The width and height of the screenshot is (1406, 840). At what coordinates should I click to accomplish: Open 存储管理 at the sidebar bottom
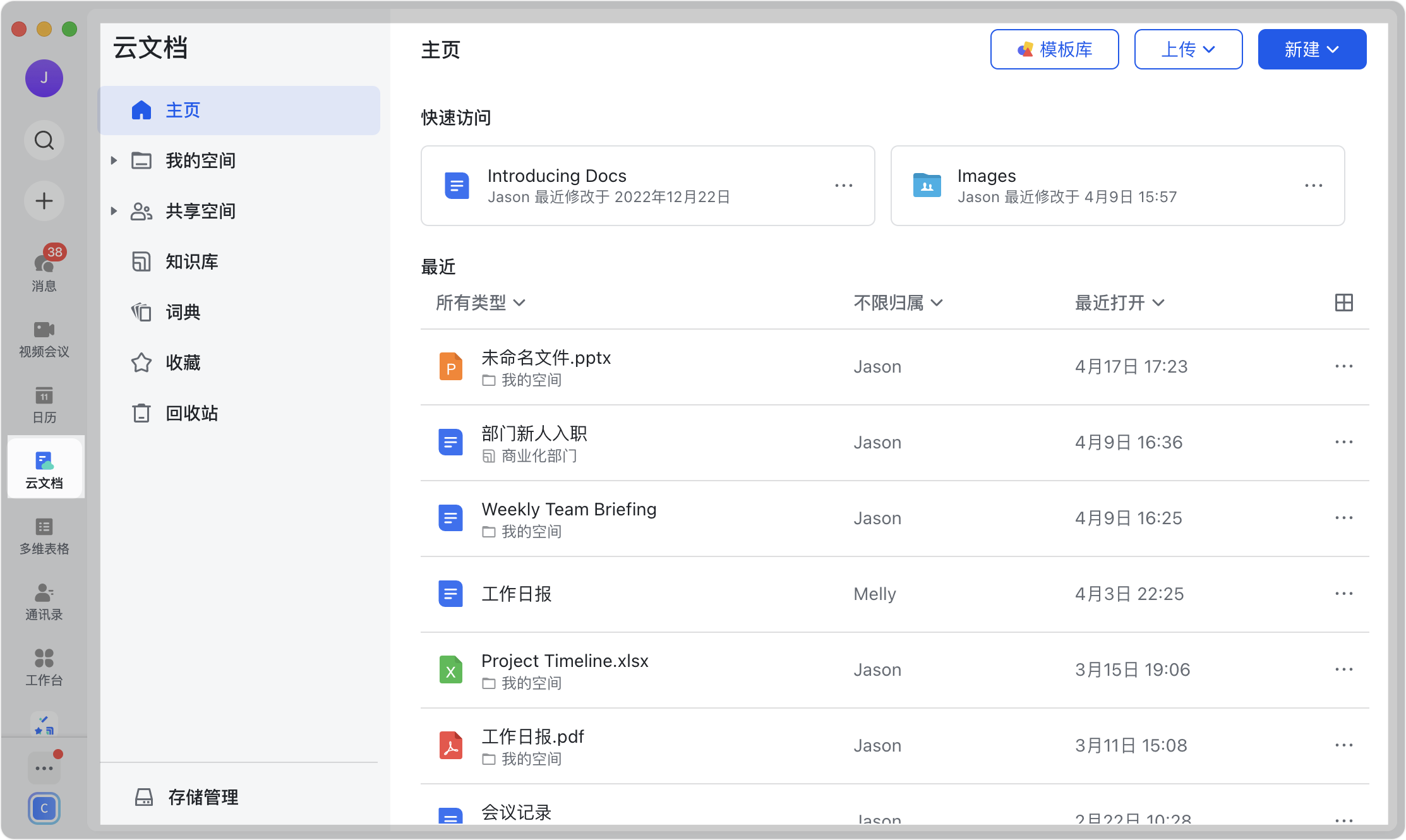tap(203, 797)
